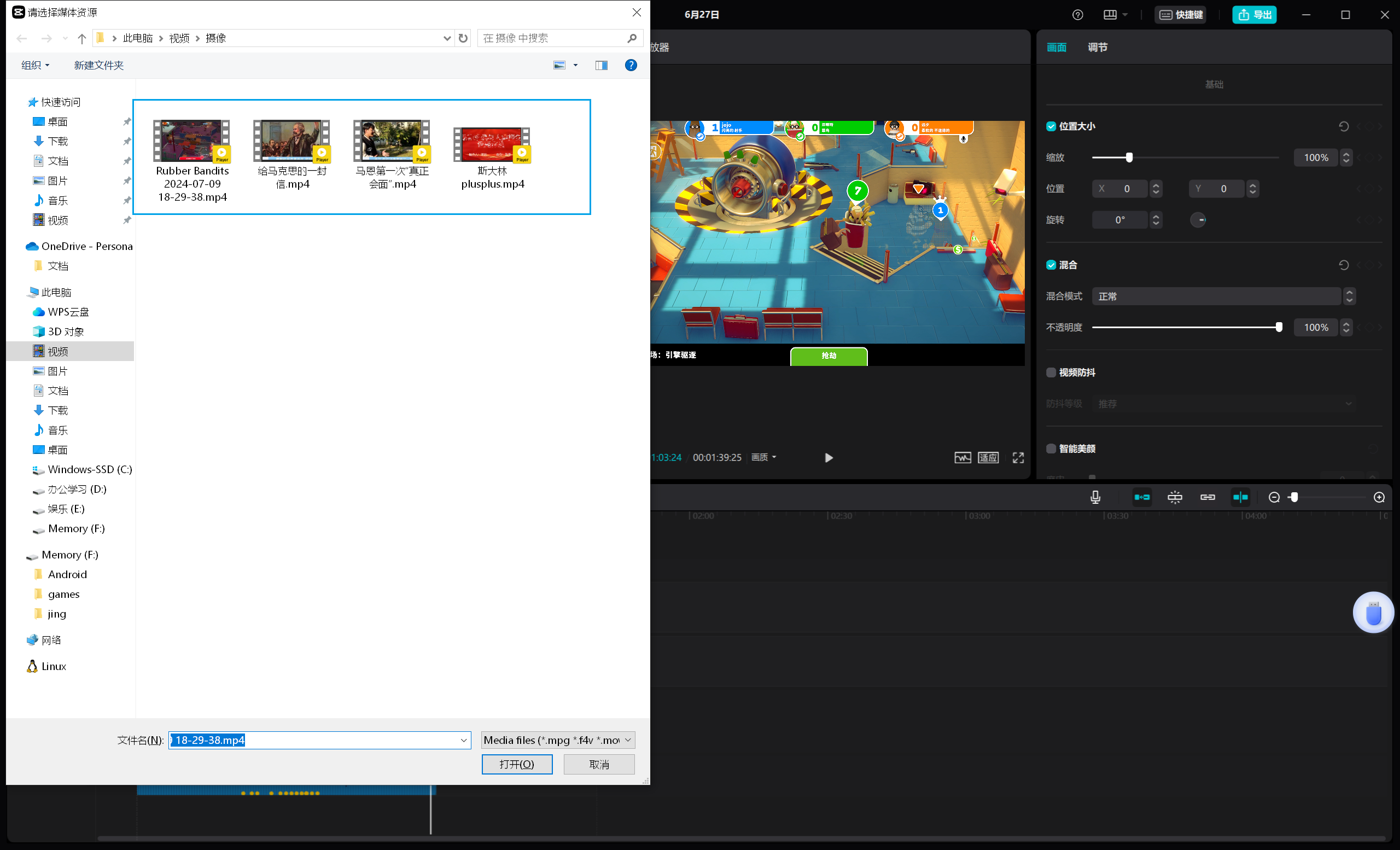This screenshot has height=850, width=1400.
Task: Open 快捷键 shortcuts button
Action: click(1181, 15)
